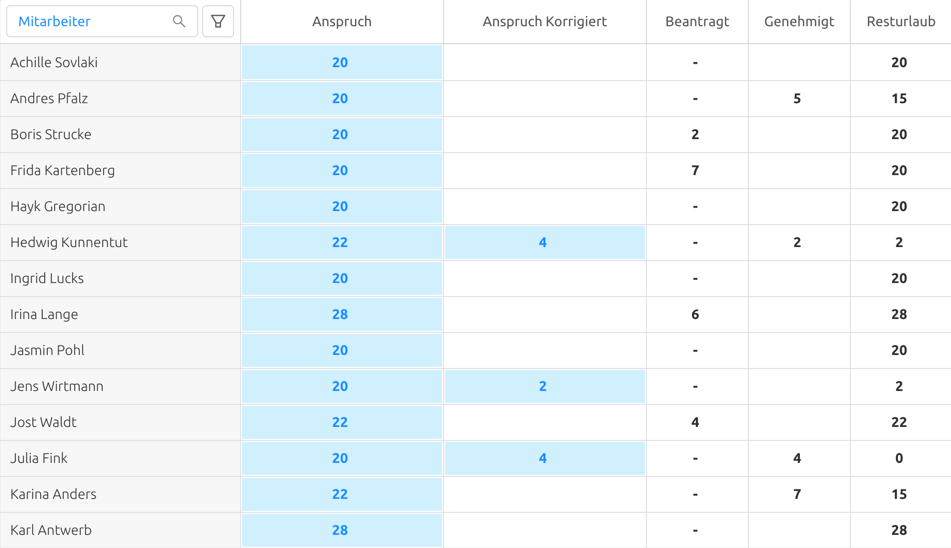
Task: Click the empty Anspruch Korrigiert cell for Andres Pfalz
Action: 545,98
